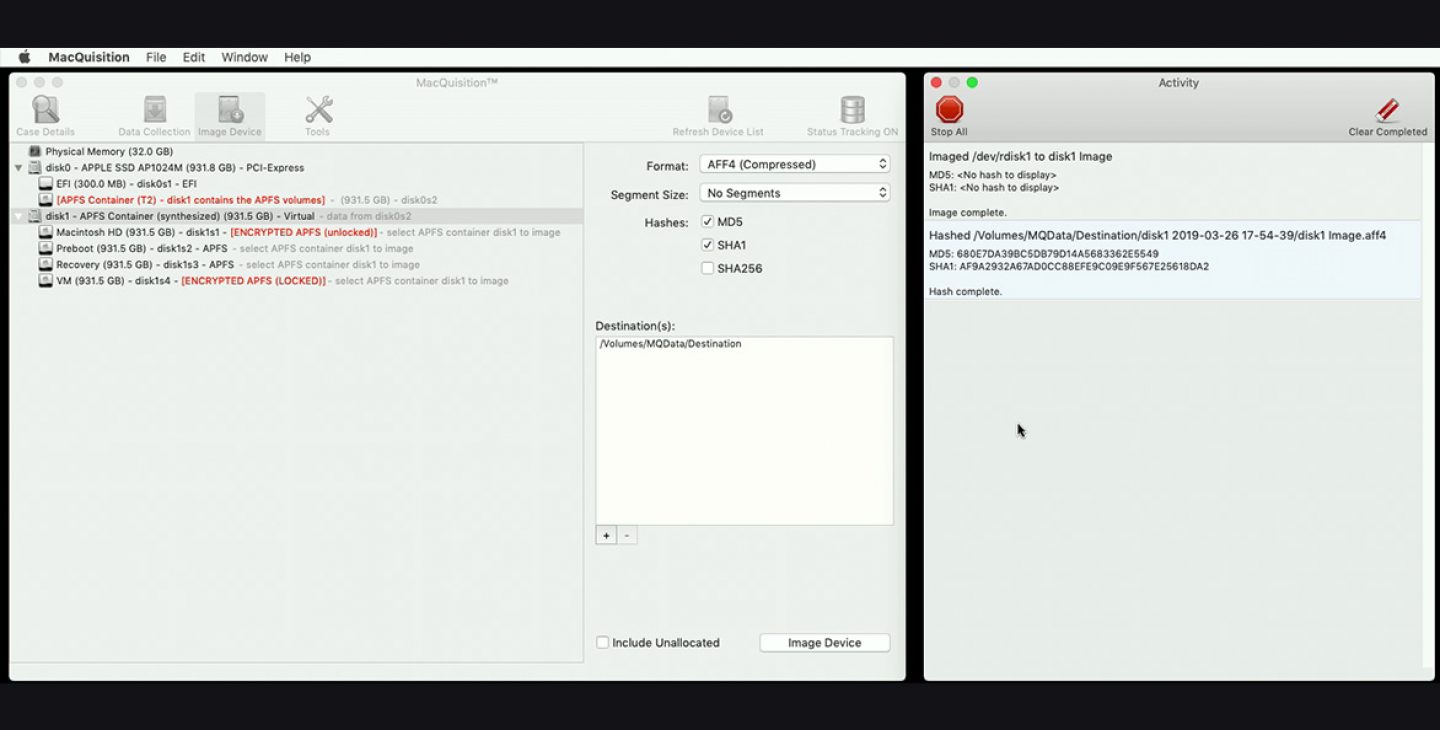Click the Recovery volume icon
This screenshot has width=1440, height=730.
click(46, 264)
